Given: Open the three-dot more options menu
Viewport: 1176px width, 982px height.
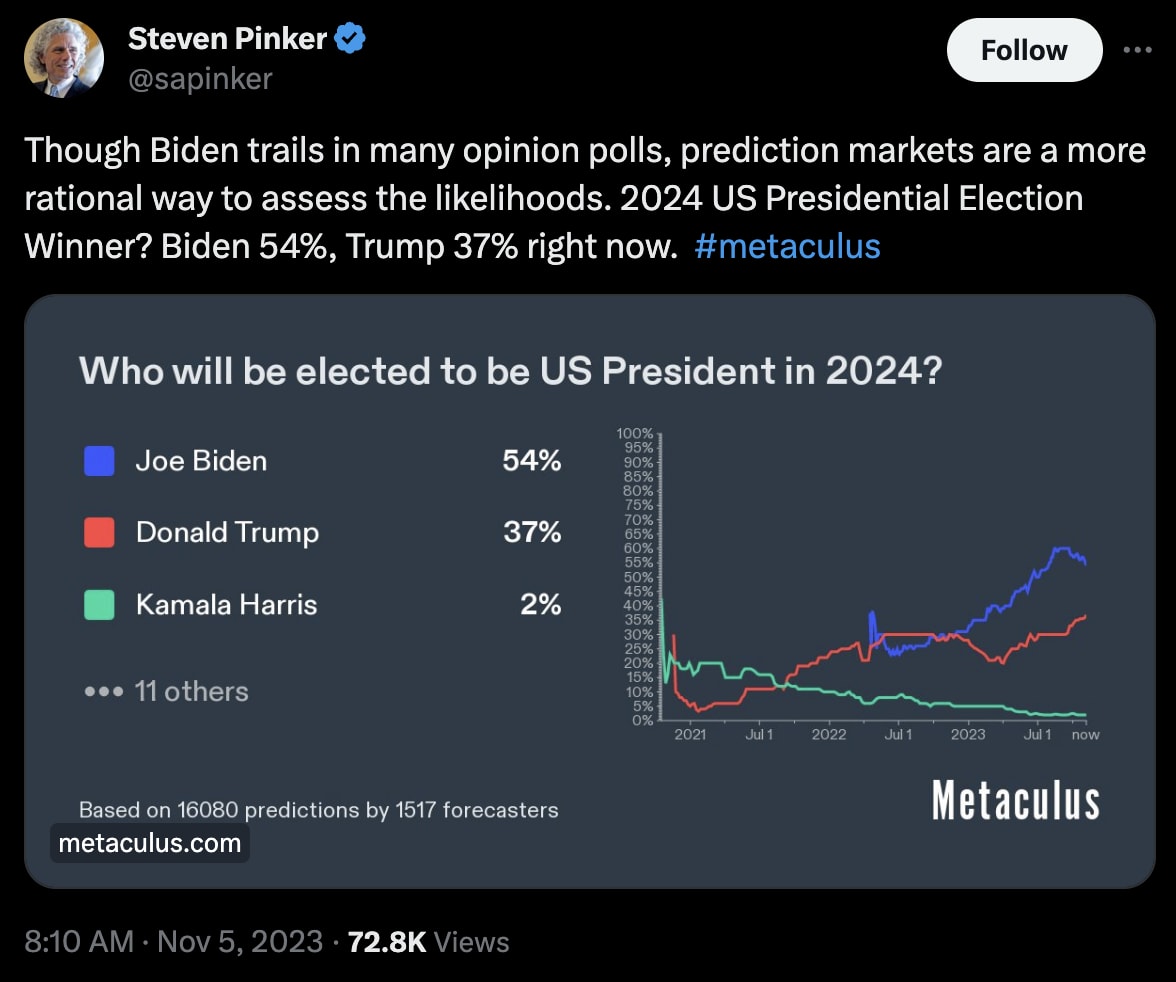Looking at the screenshot, I should pyautogui.click(x=1137, y=50).
